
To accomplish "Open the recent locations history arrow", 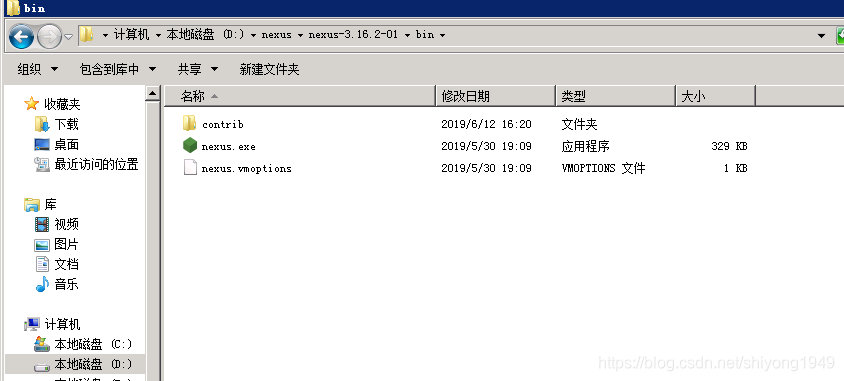I will pos(68,37).
